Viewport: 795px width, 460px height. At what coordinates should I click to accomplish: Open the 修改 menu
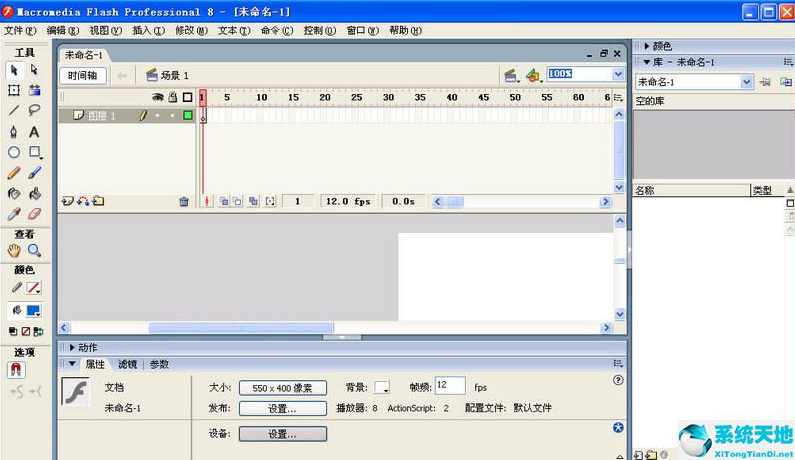tap(192, 30)
